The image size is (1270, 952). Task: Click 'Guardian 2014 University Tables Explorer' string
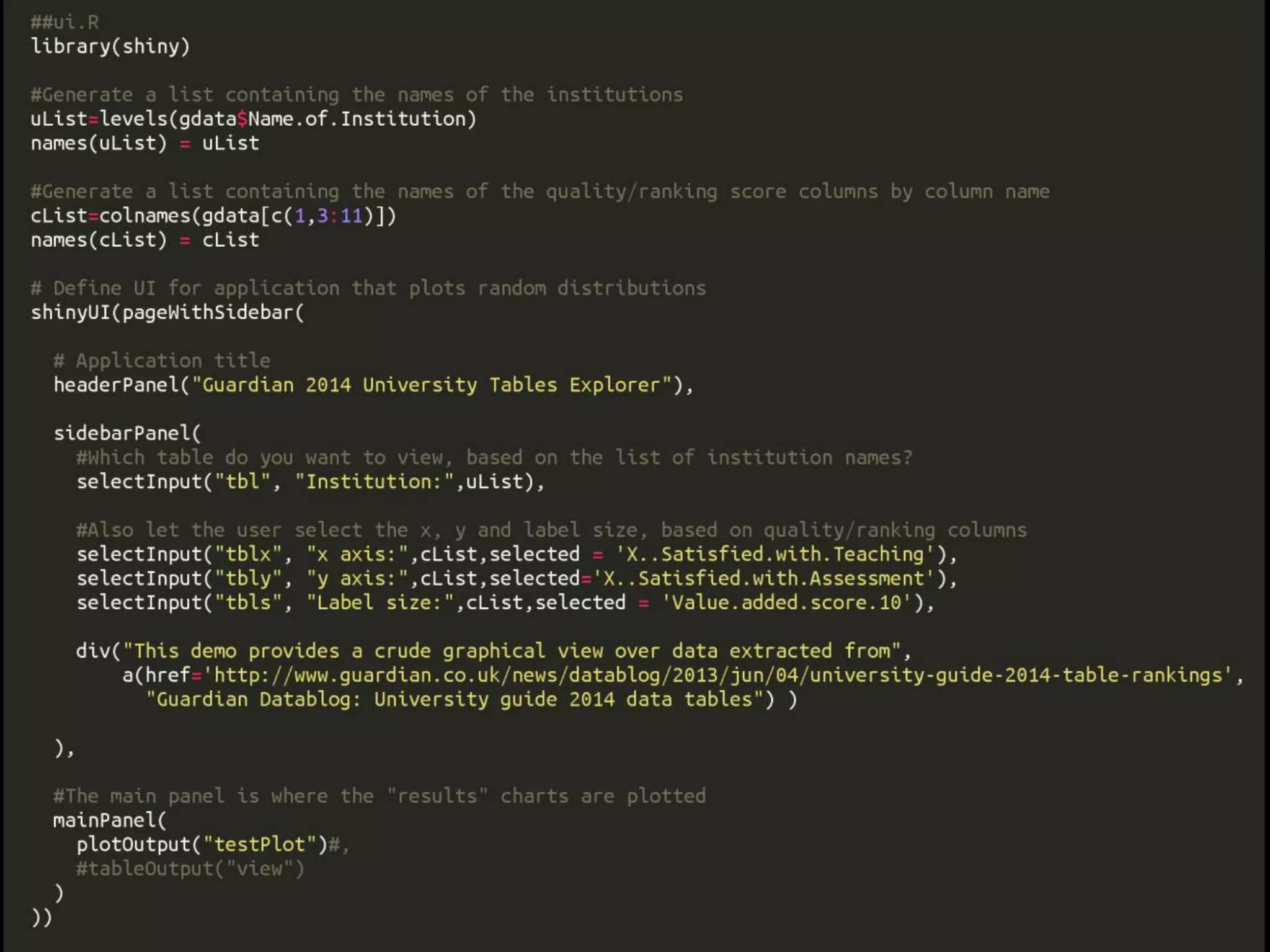point(432,385)
